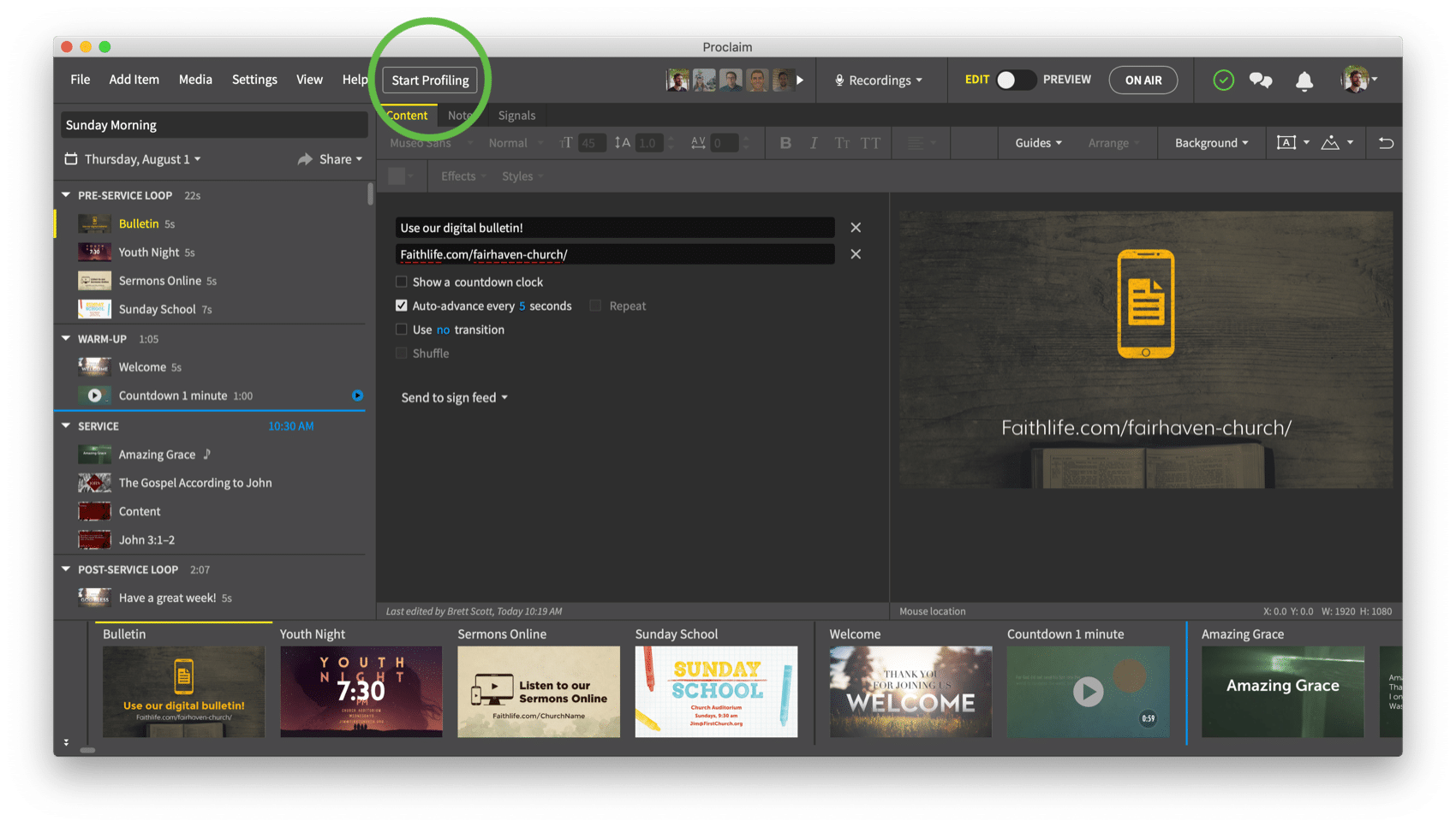Open the Media menu
This screenshot has width=1456, height=827.
[x=195, y=80]
